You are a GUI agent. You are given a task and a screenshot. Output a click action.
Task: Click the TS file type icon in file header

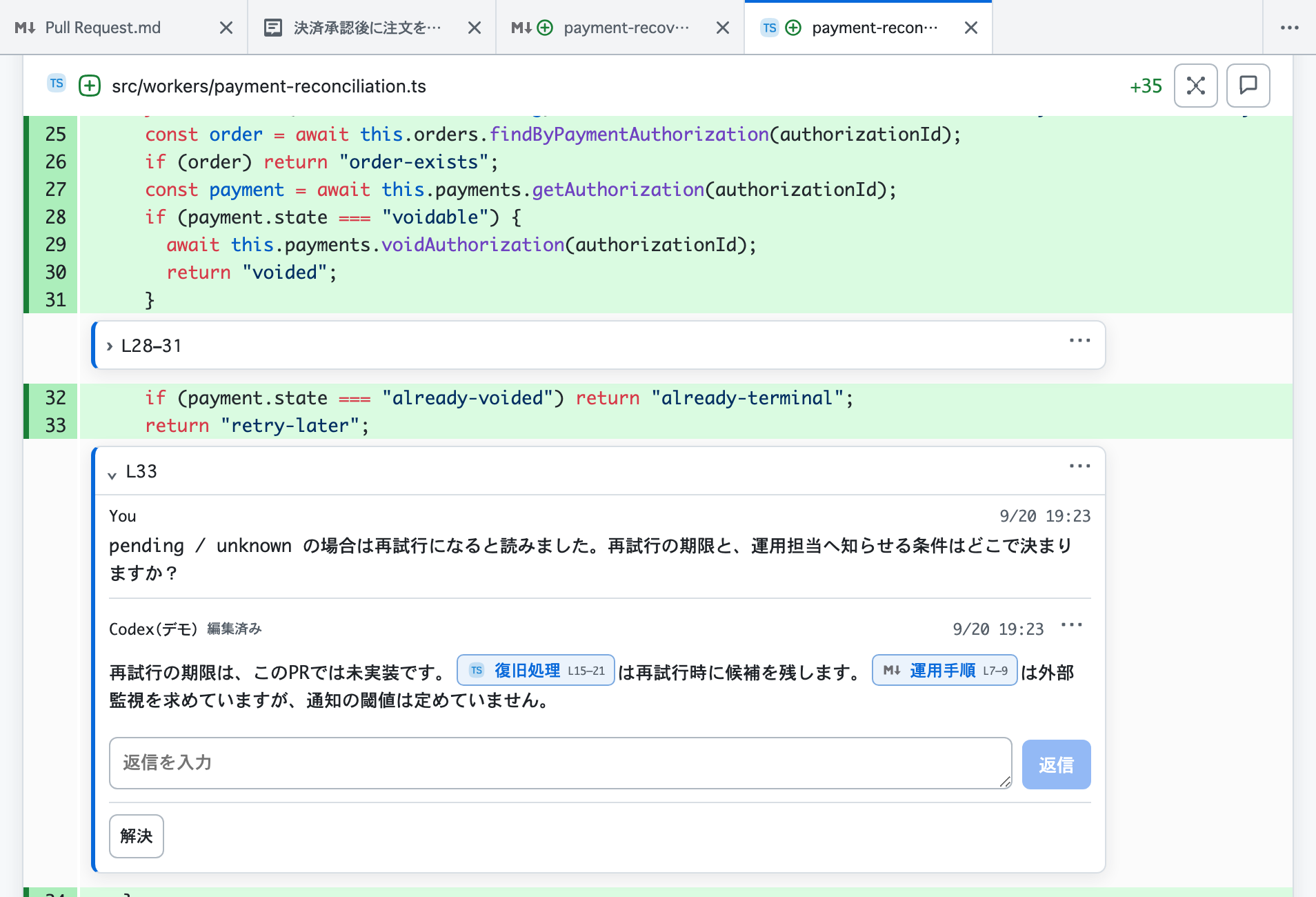[57, 83]
